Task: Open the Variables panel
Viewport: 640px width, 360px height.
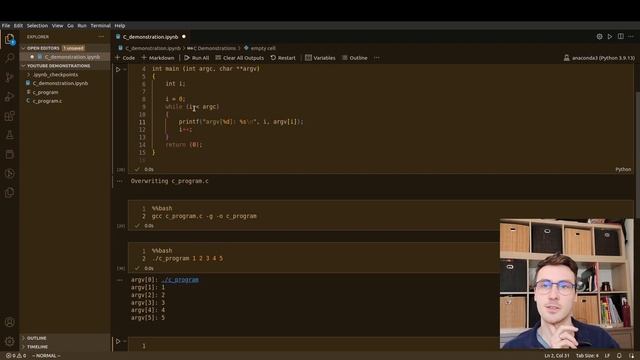Action: tap(320, 58)
